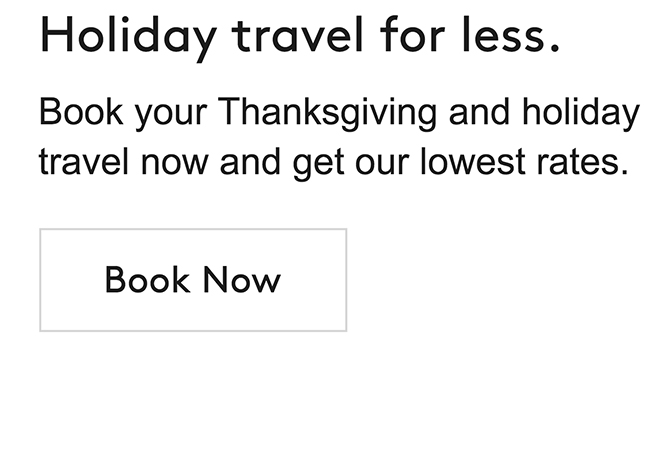Click the Book Now button

(x=193, y=280)
